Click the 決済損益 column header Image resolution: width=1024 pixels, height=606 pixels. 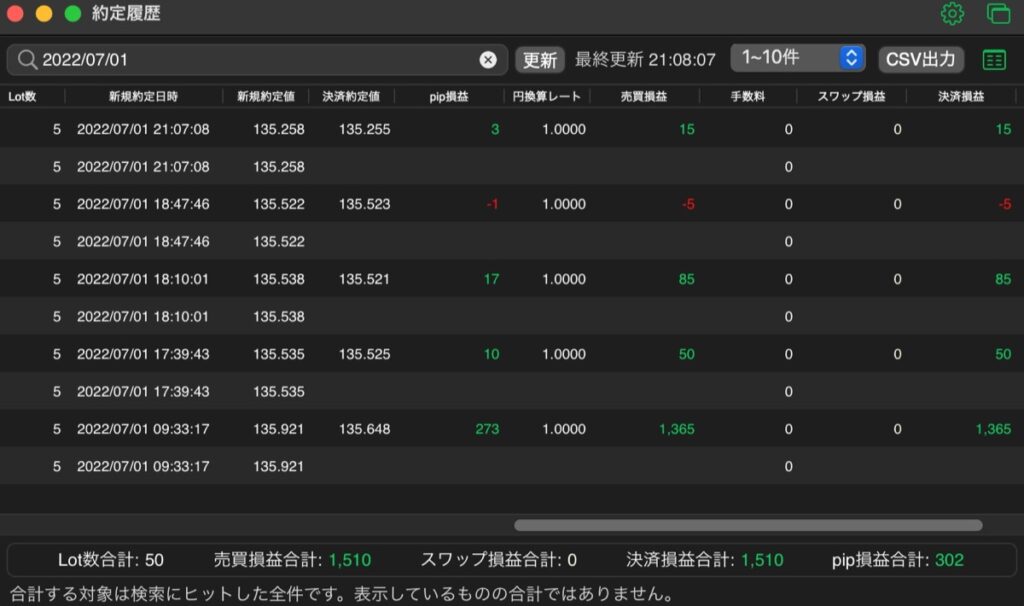[x=961, y=97]
